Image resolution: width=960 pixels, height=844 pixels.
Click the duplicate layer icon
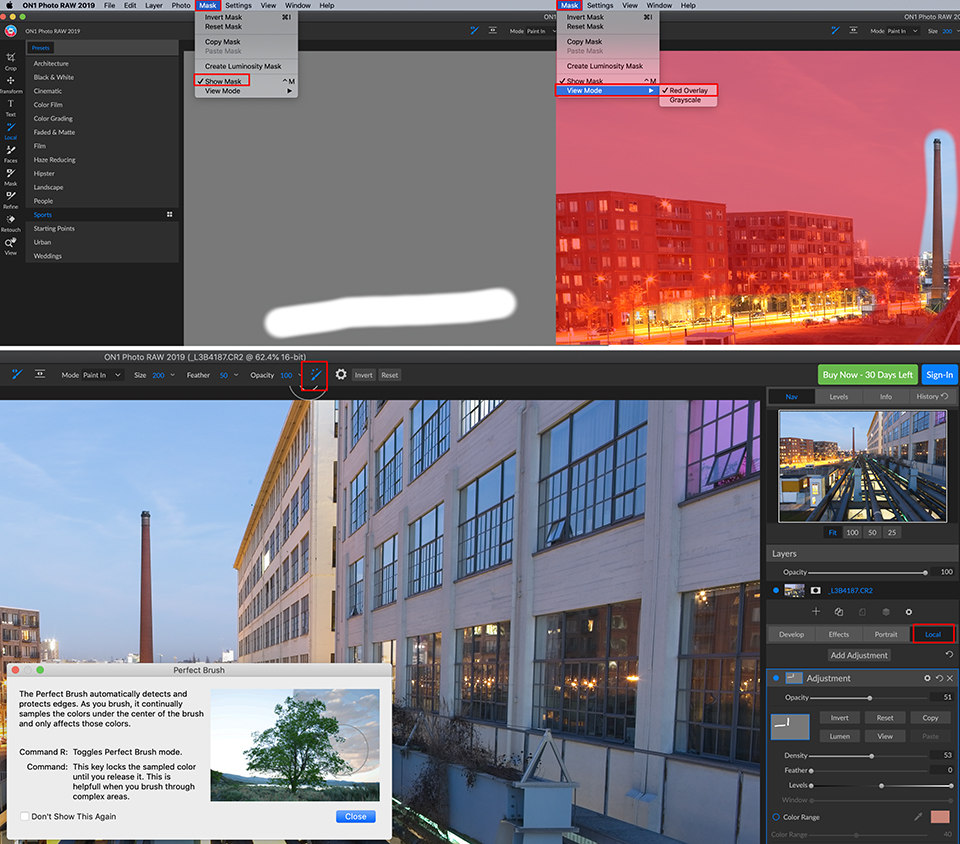[839, 611]
